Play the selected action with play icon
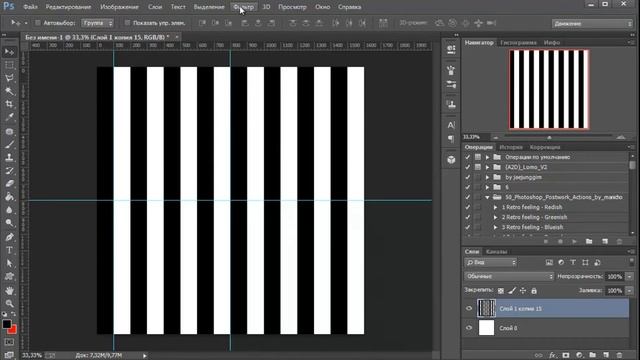 click(x=574, y=242)
